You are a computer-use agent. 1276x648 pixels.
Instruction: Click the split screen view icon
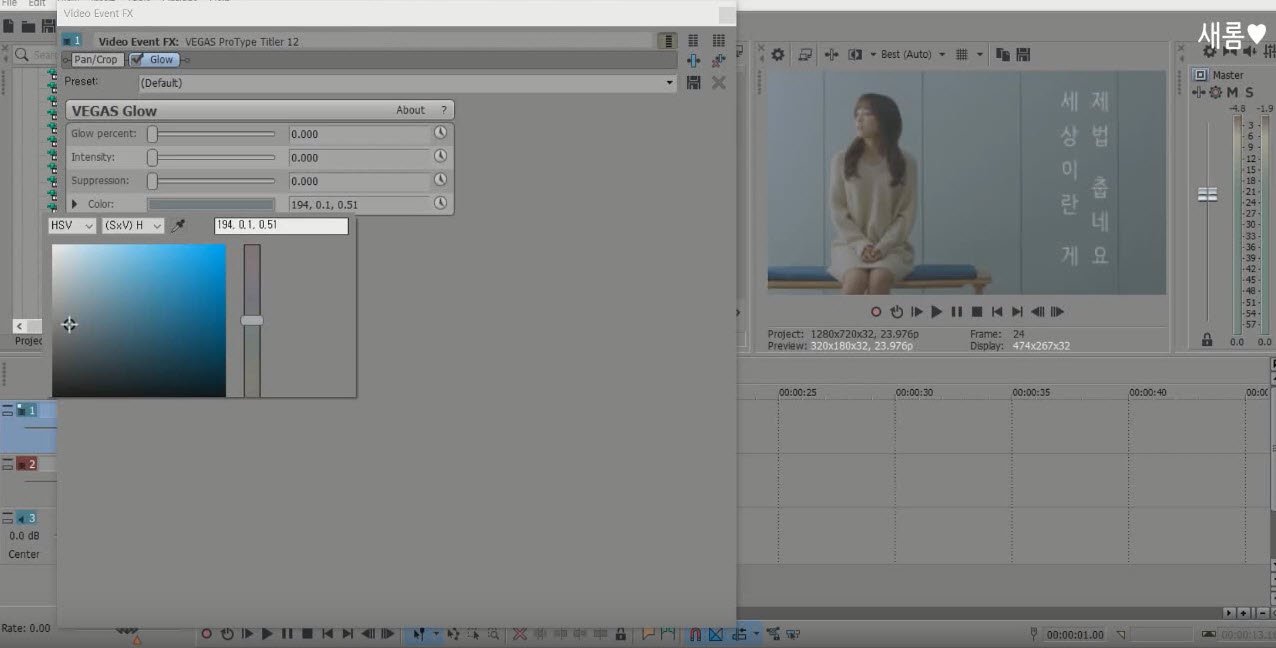[855, 54]
